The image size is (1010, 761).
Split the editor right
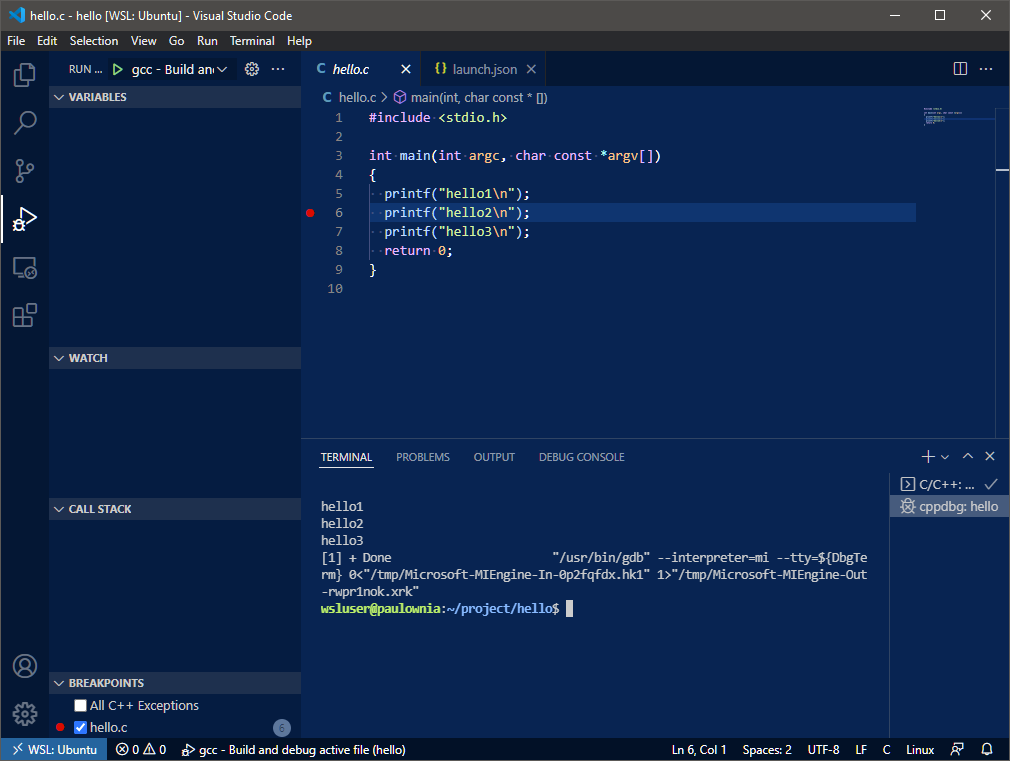pyautogui.click(x=960, y=69)
